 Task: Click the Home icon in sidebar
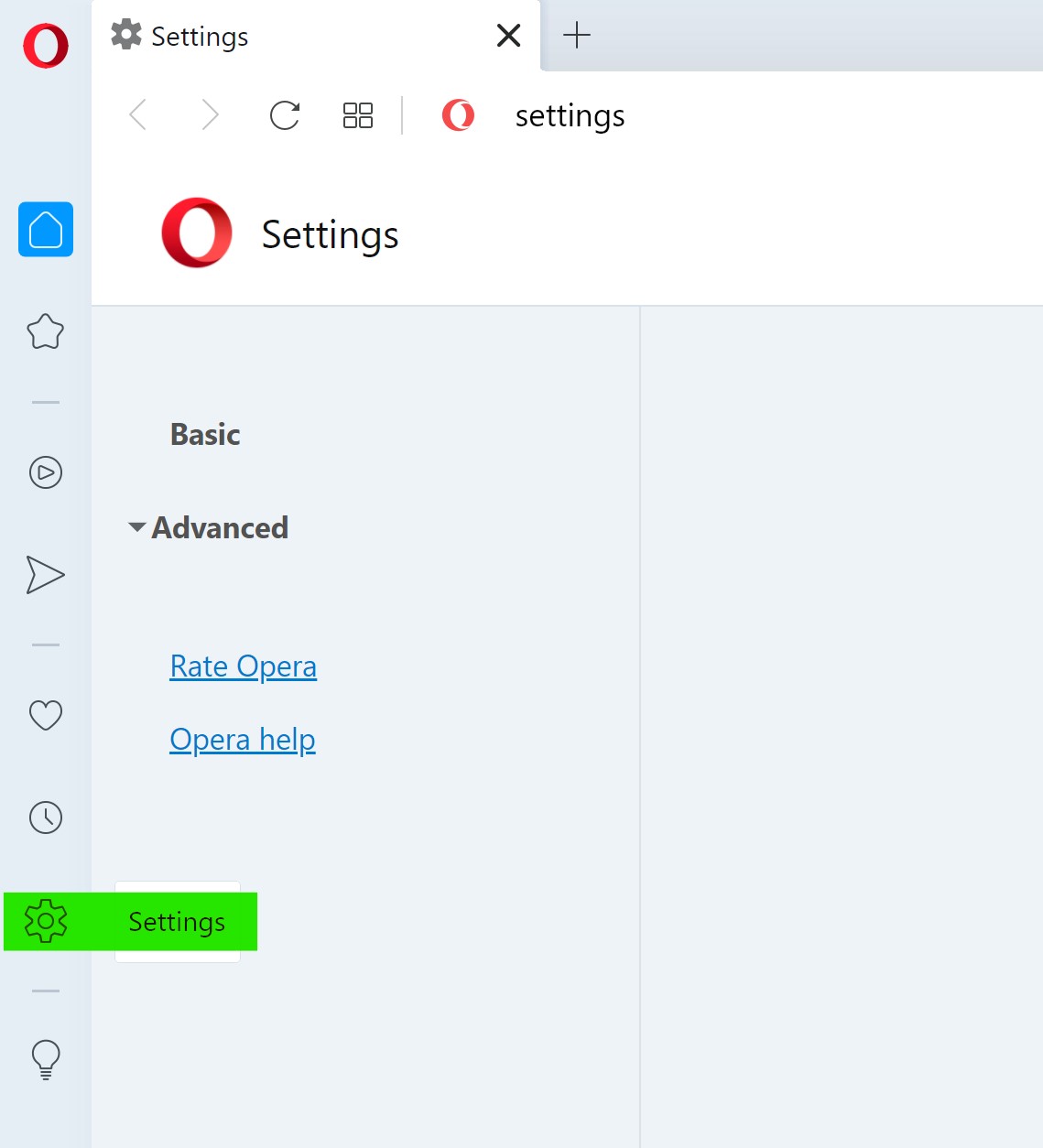[x=46, y=229]
